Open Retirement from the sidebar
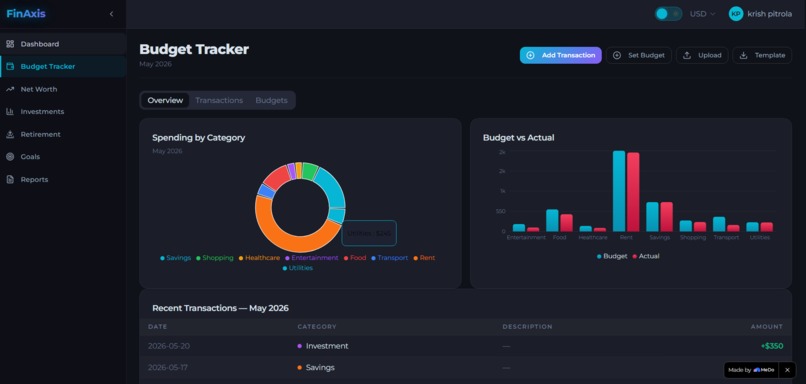Image resolution: width=806 pixels, height=384 pixels. tap(63, 134)
